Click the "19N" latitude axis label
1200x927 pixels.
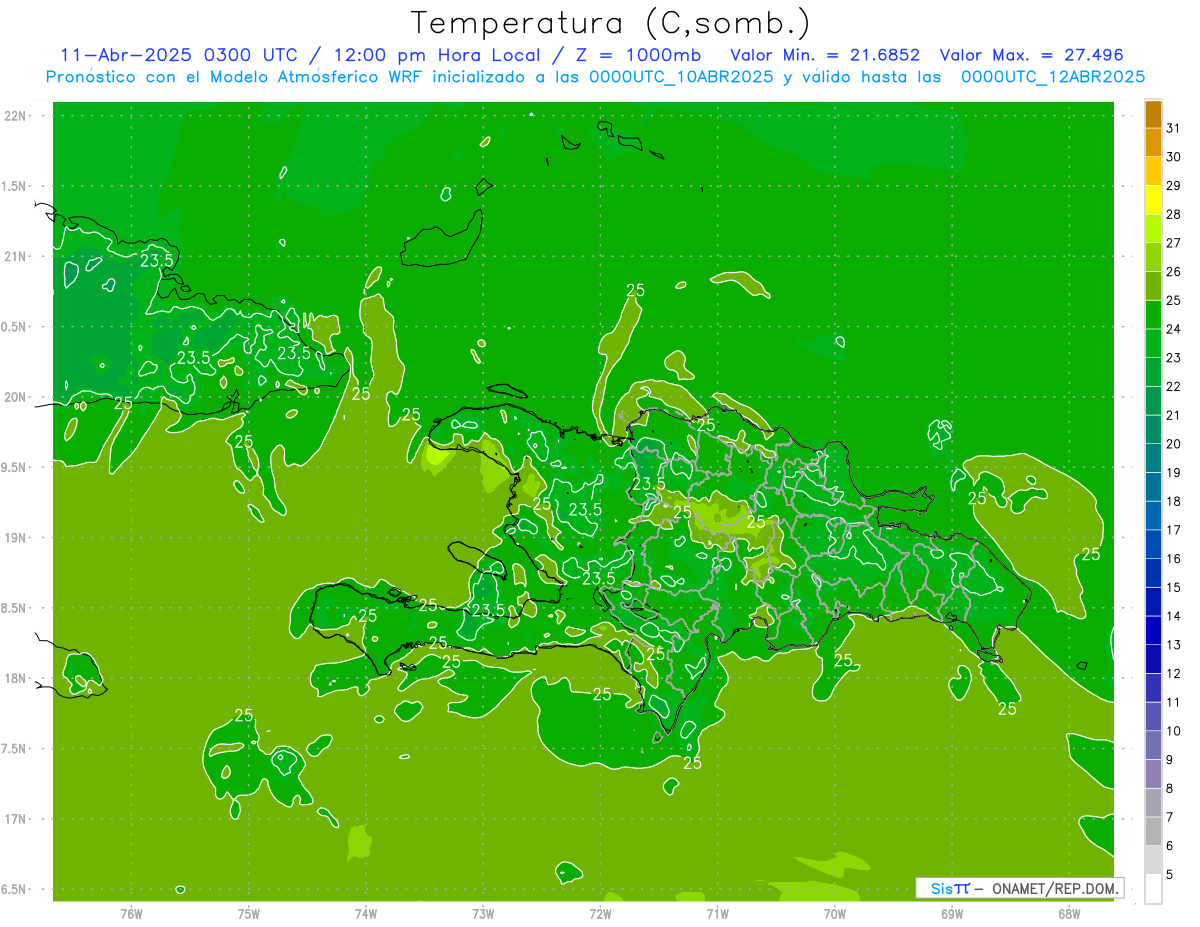[x=14, y=538]
